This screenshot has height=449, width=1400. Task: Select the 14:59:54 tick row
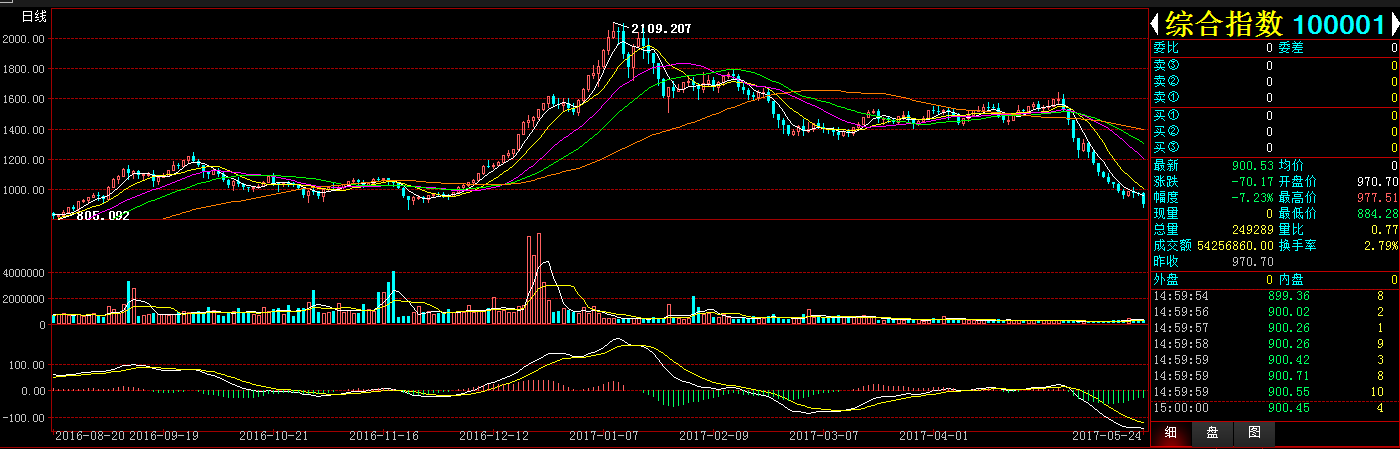(x=1275, y=295)
